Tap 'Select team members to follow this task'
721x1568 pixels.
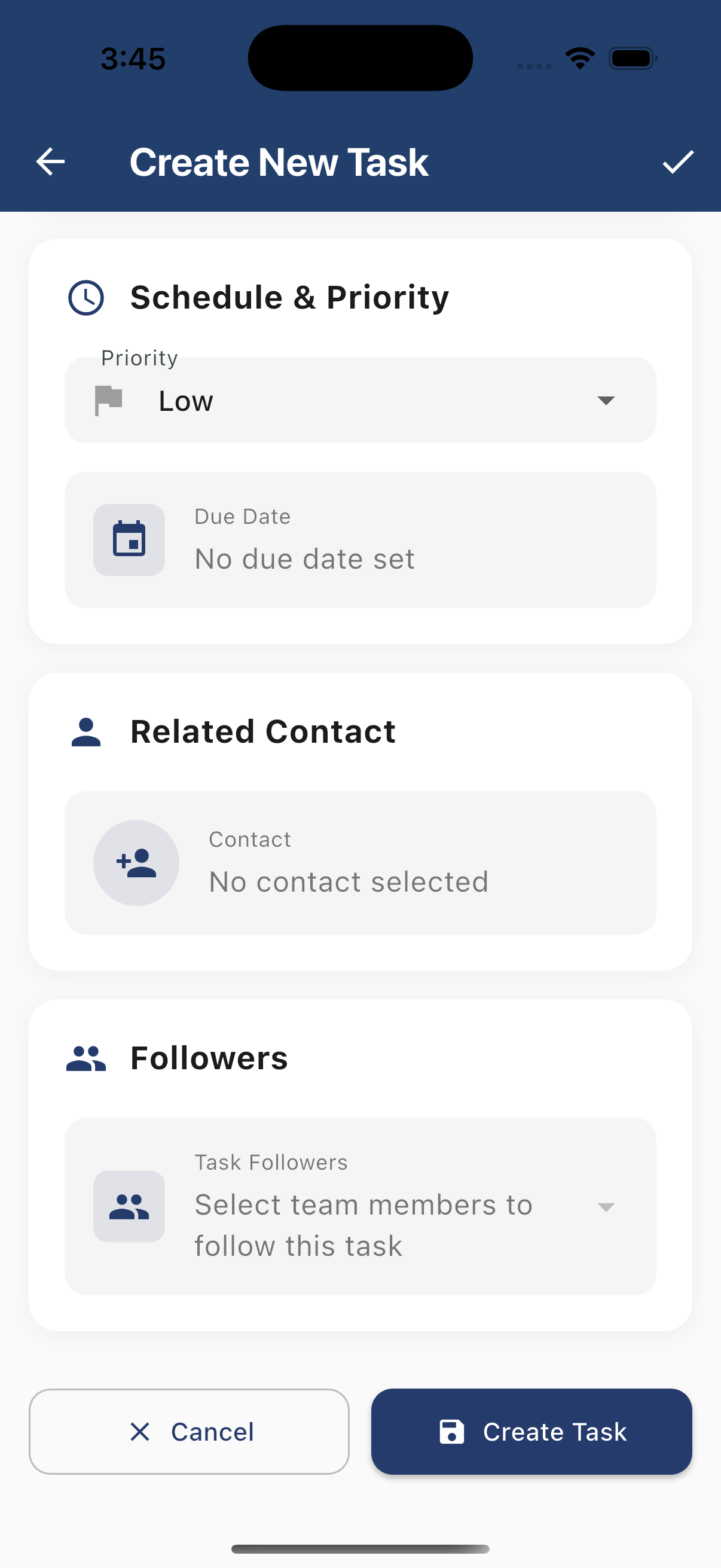click(363, 1225)
